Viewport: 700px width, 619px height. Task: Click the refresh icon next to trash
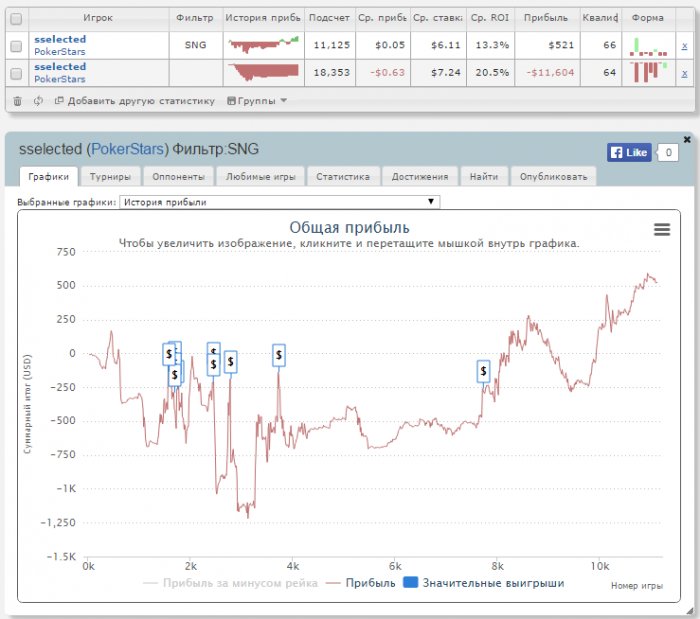pyautogui.click(x=38, y=101)
